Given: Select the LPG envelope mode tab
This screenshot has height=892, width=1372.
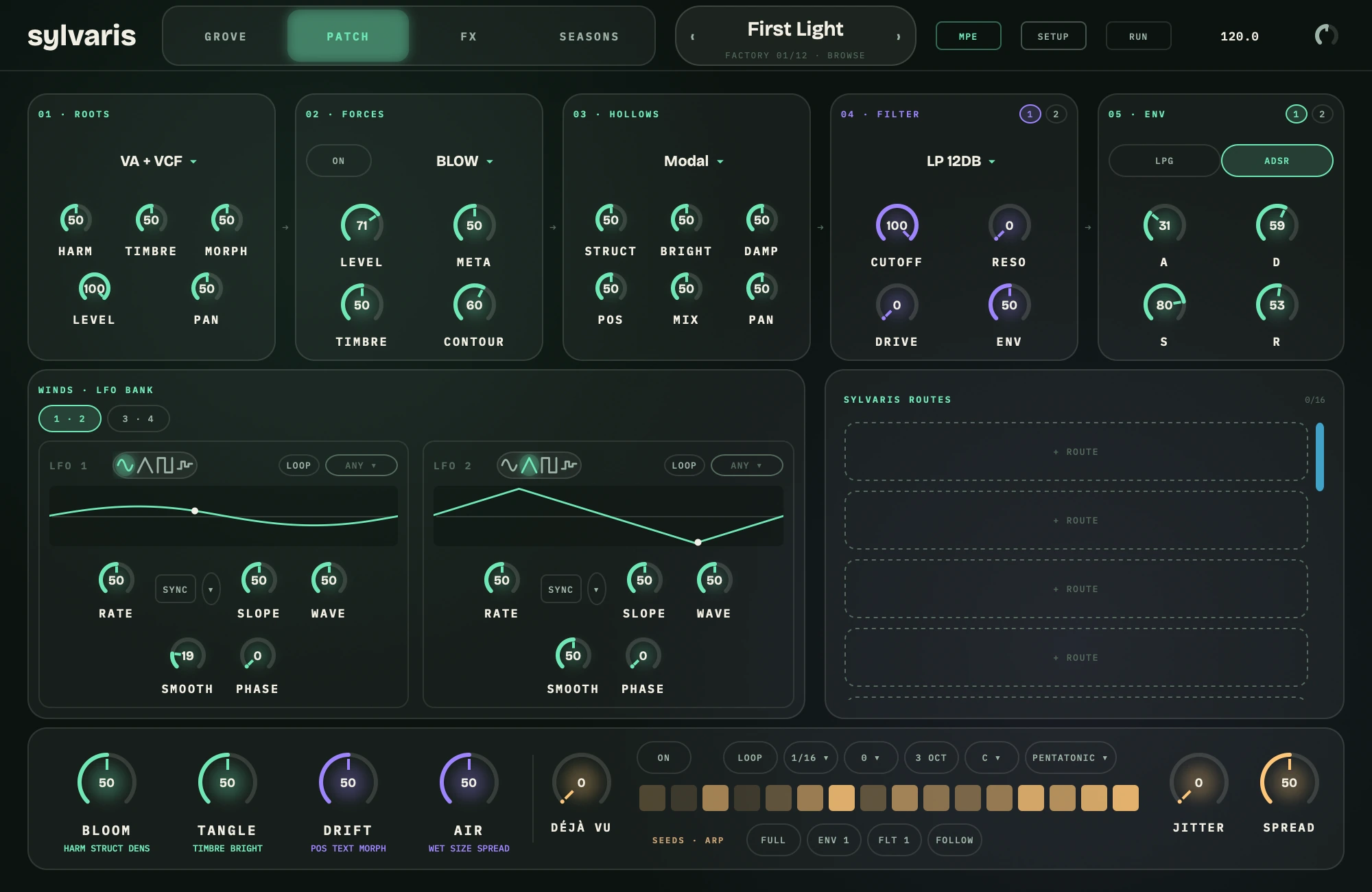Looking at the screenshot, I should [1164, 161].
